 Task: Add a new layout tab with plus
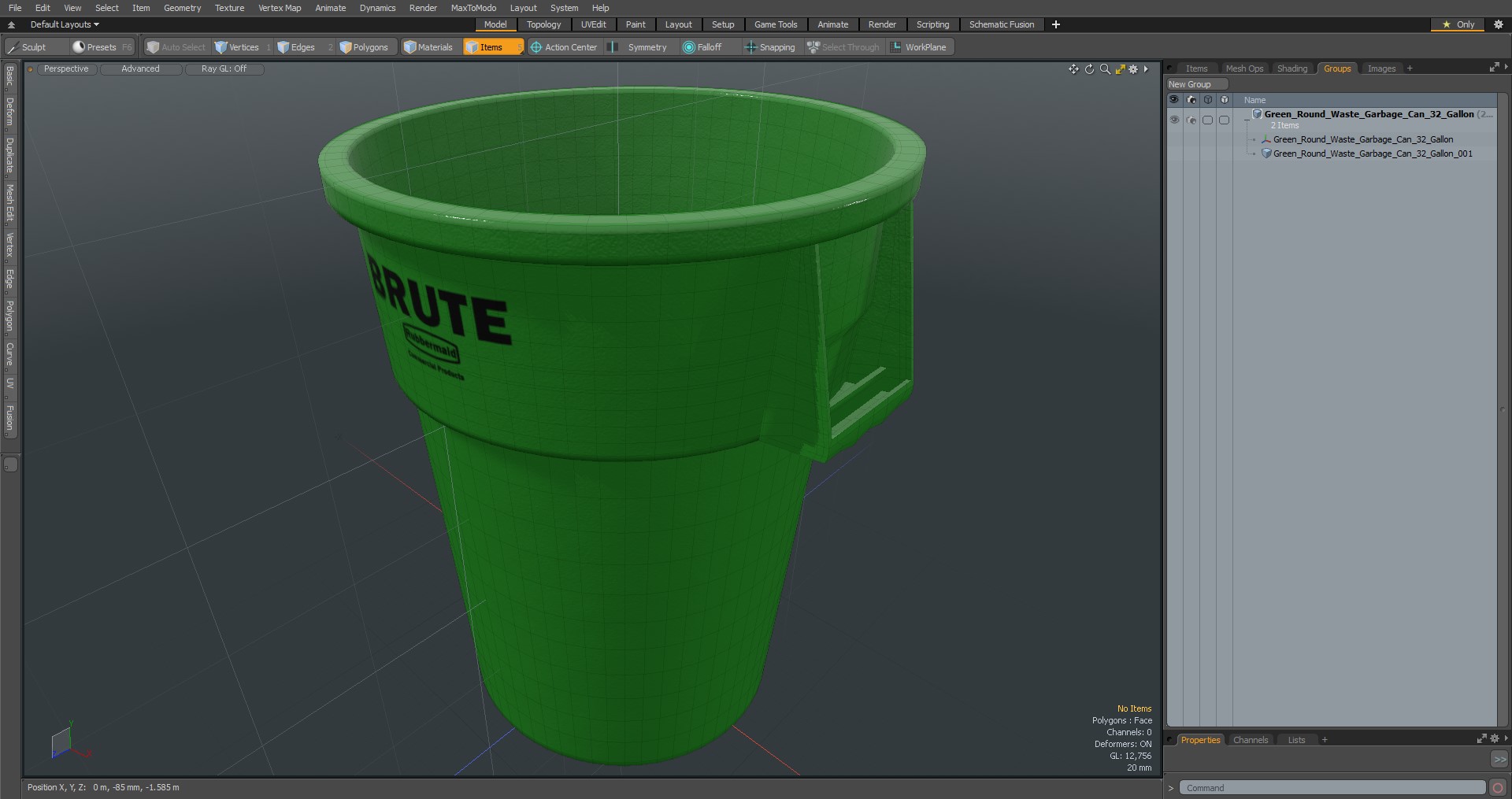point(1055,24)
